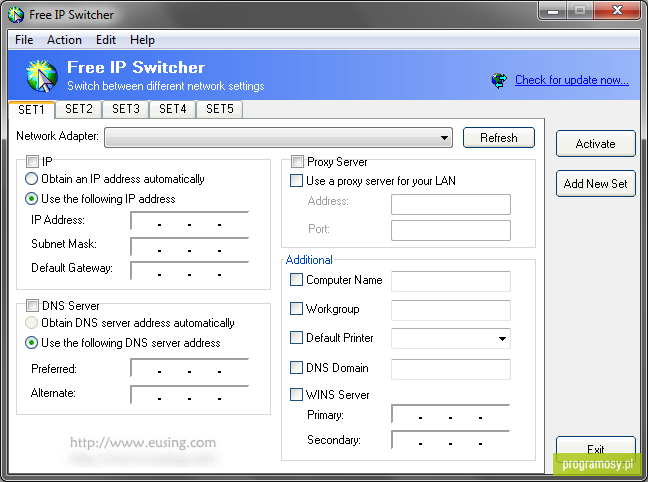The width and height of the screenshot is (648, 482).
Task: Click the Computer Name text field
Action: (x=451, y=282)
